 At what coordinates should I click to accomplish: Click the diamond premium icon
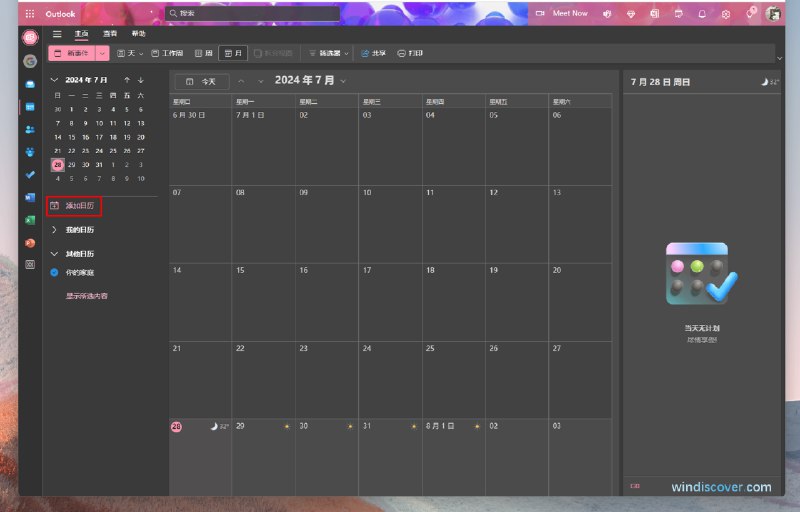pyautogui.click(x=631, y=14)
